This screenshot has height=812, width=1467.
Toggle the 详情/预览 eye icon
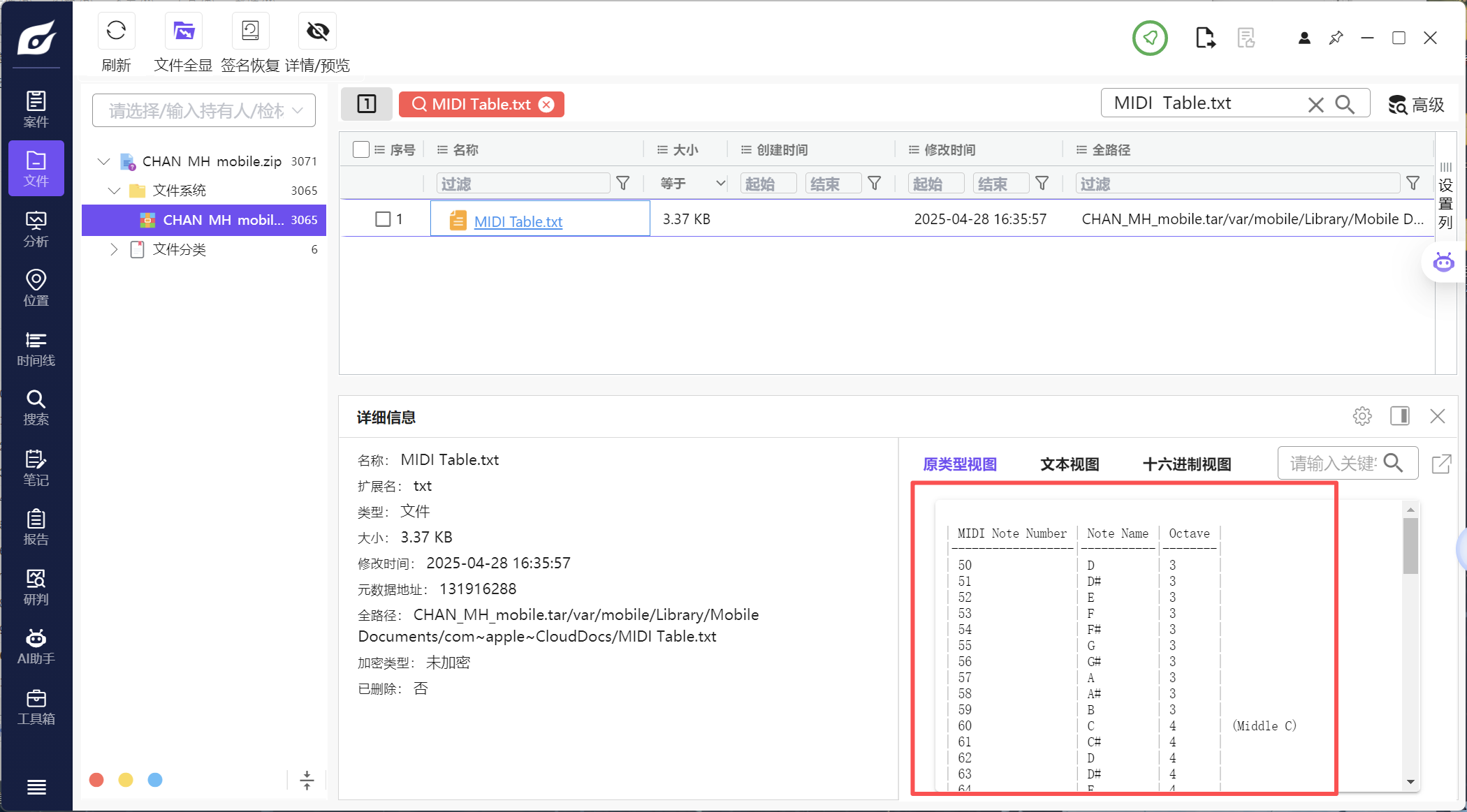(x=317, y=31)
